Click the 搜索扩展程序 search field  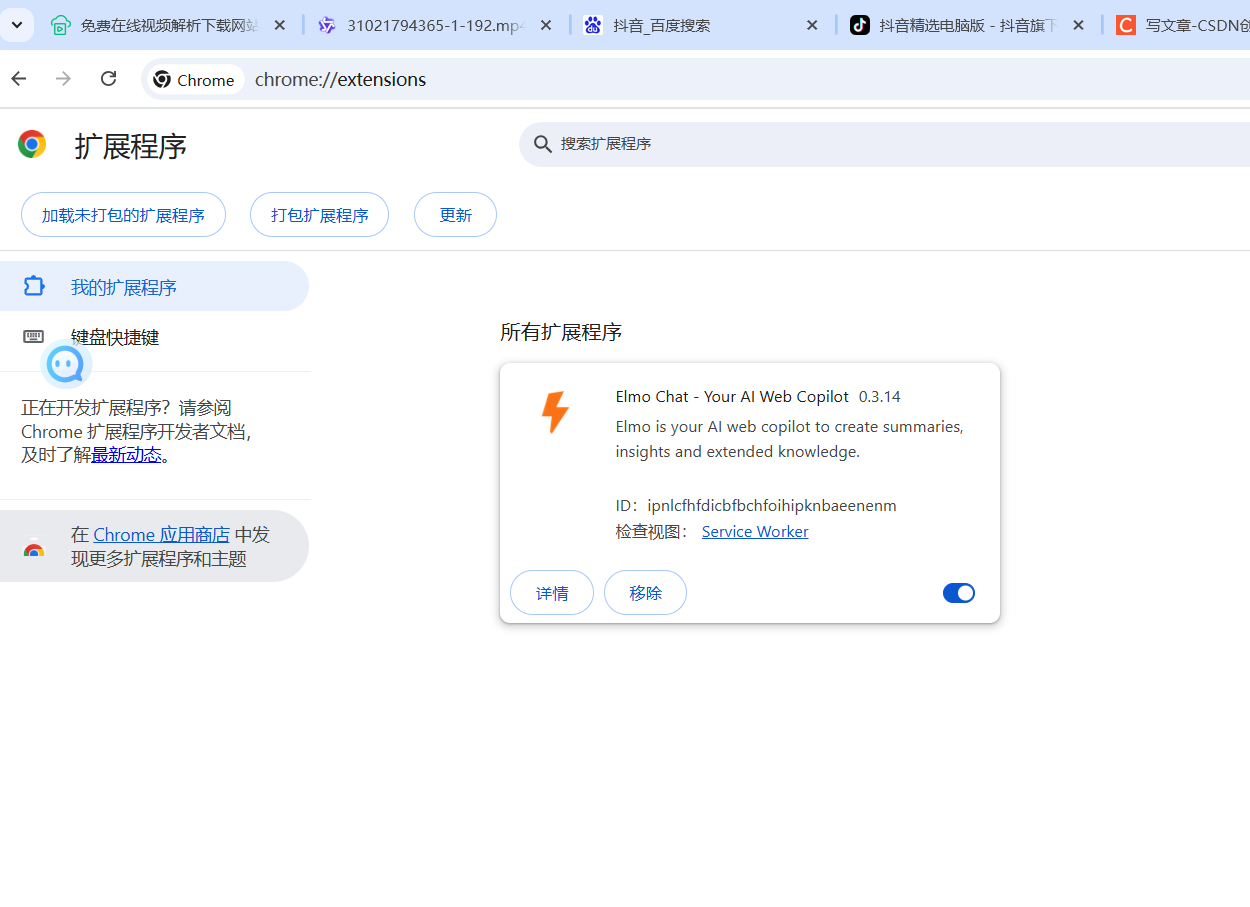[x=885, y=144]
